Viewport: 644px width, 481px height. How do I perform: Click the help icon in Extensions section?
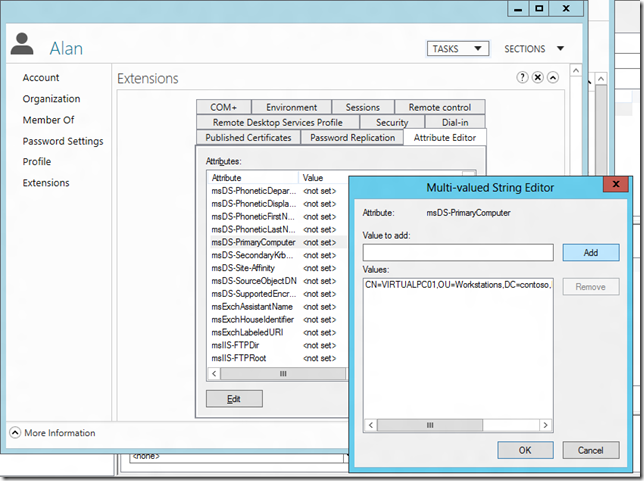(x=522, y=78)
